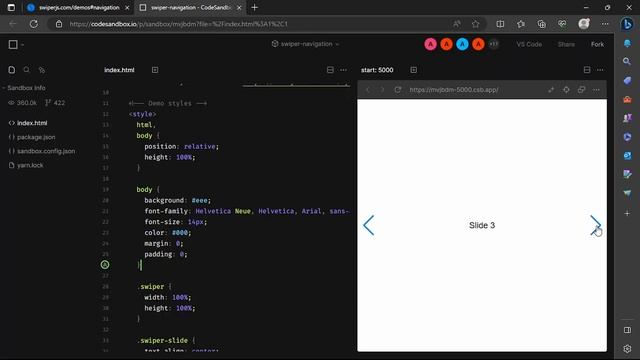Click the inspect element icon in preview
640x360 pixels.
tap(566, 89)
